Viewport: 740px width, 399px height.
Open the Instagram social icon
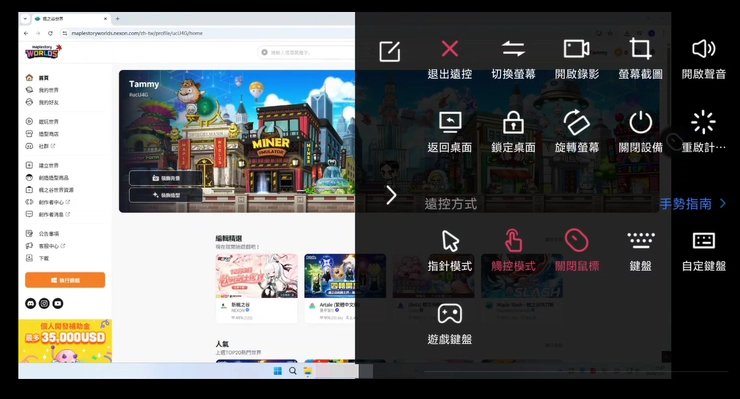(x=44, y=303)
